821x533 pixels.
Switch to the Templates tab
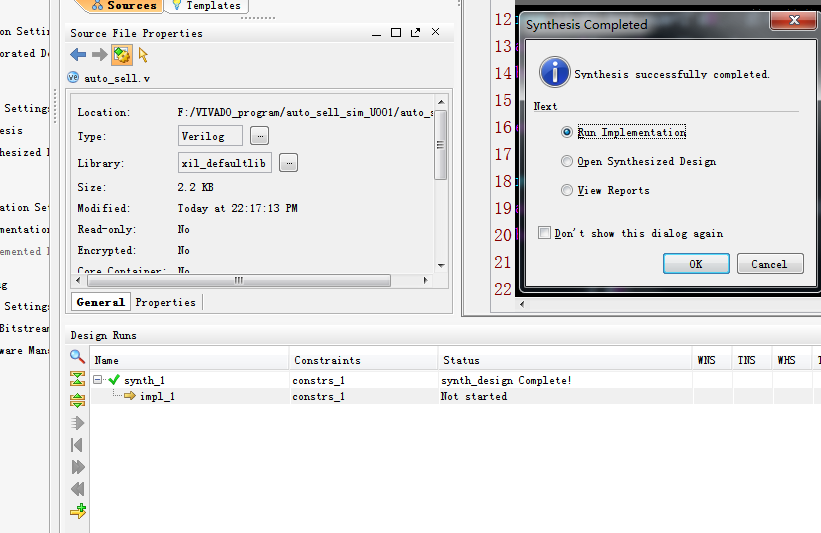(207, 6)
